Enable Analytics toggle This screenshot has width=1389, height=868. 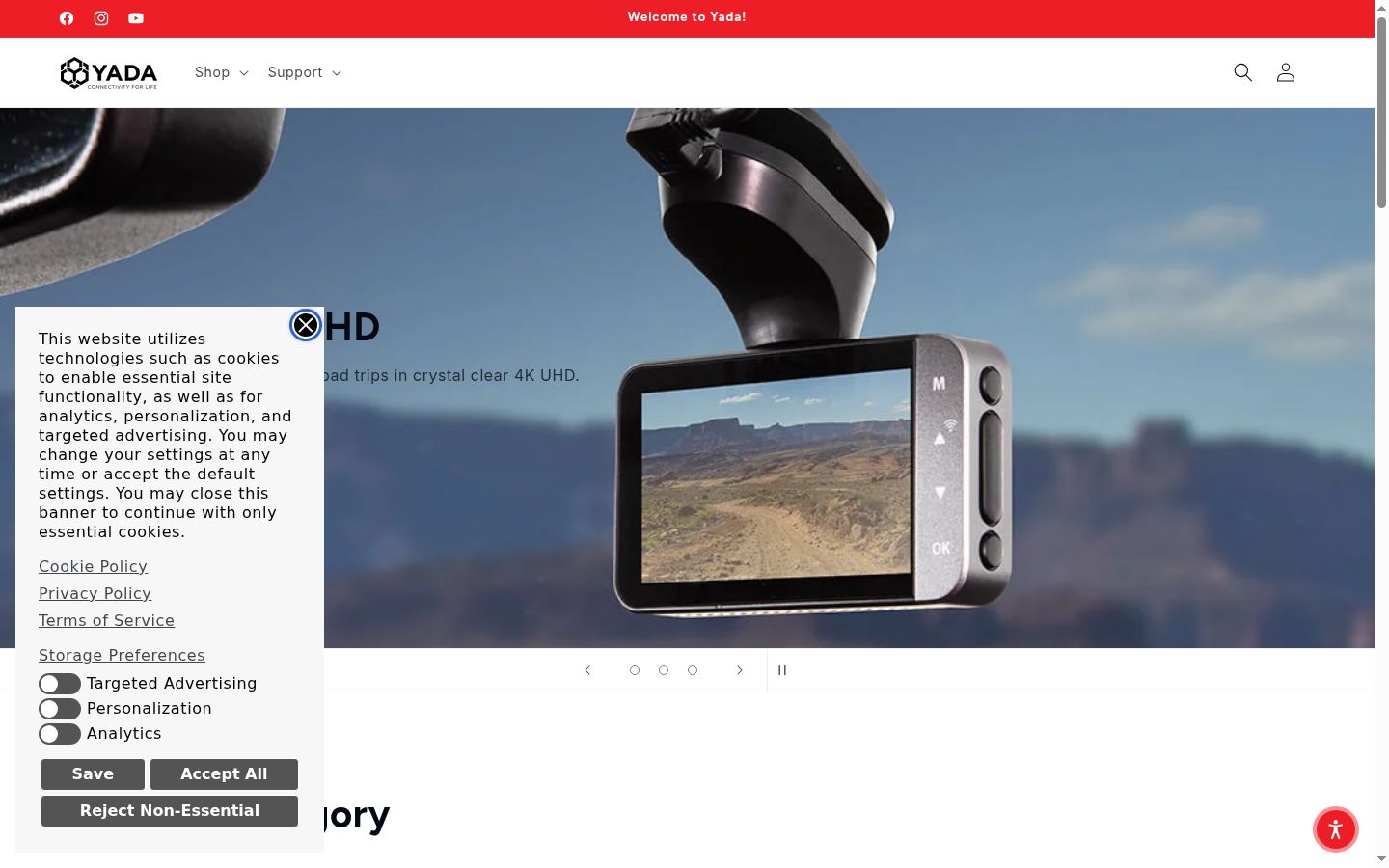(60, 734)
